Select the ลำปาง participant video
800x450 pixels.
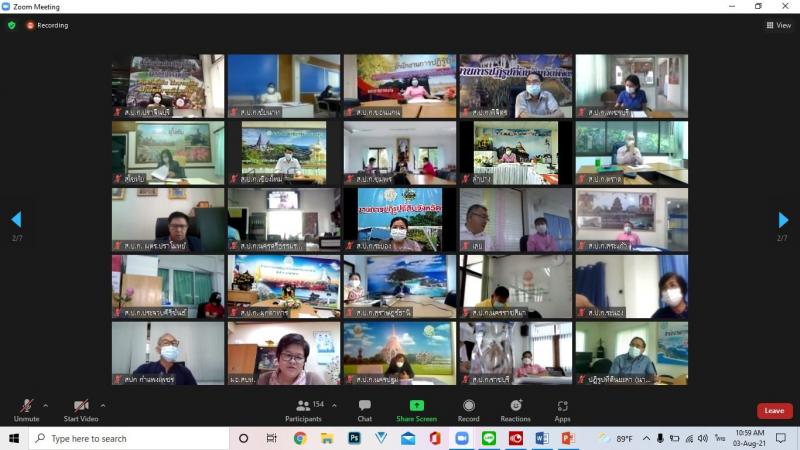tap(516, 153)
